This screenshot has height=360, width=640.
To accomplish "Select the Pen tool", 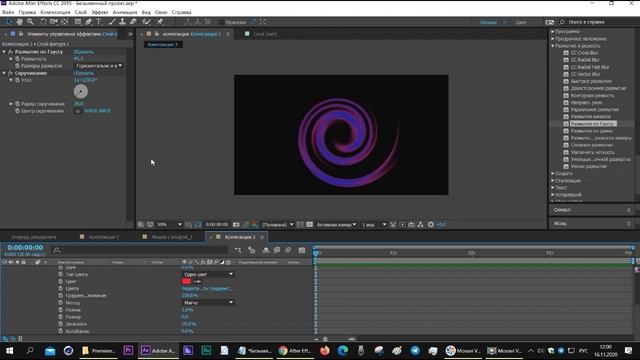I will [89, 22].
